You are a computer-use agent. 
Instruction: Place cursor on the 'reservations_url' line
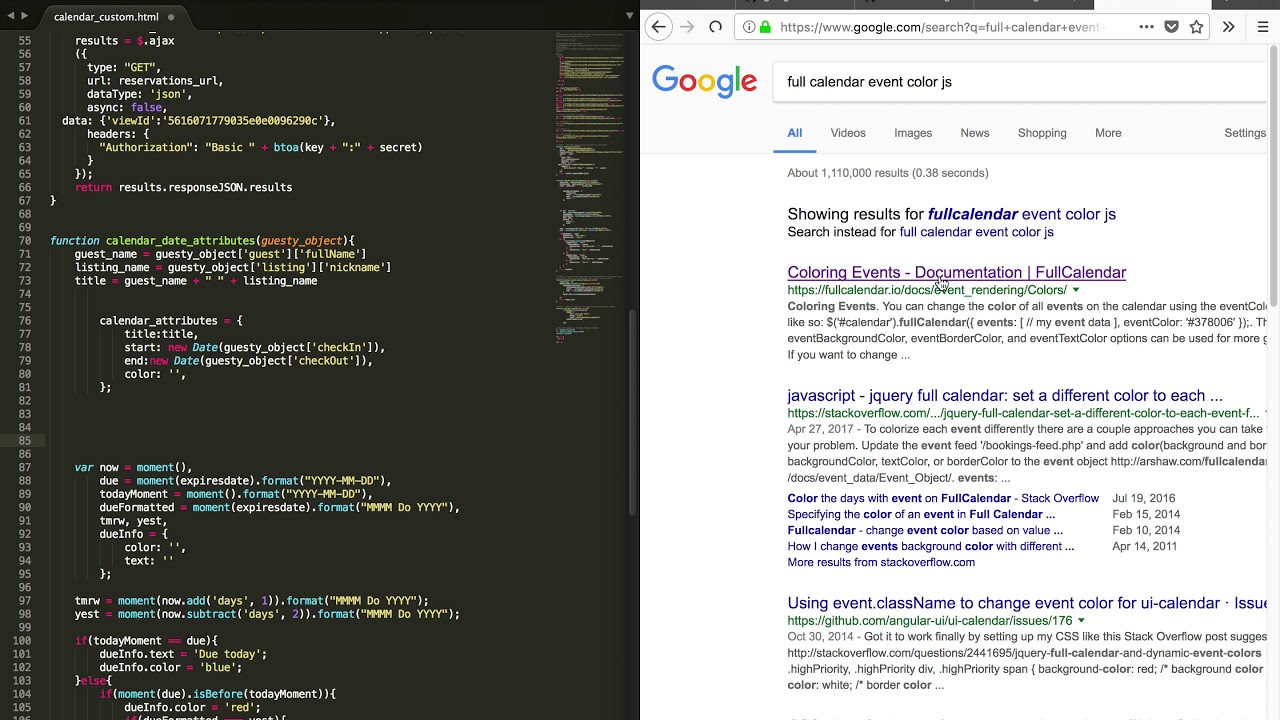coord(155,81)
